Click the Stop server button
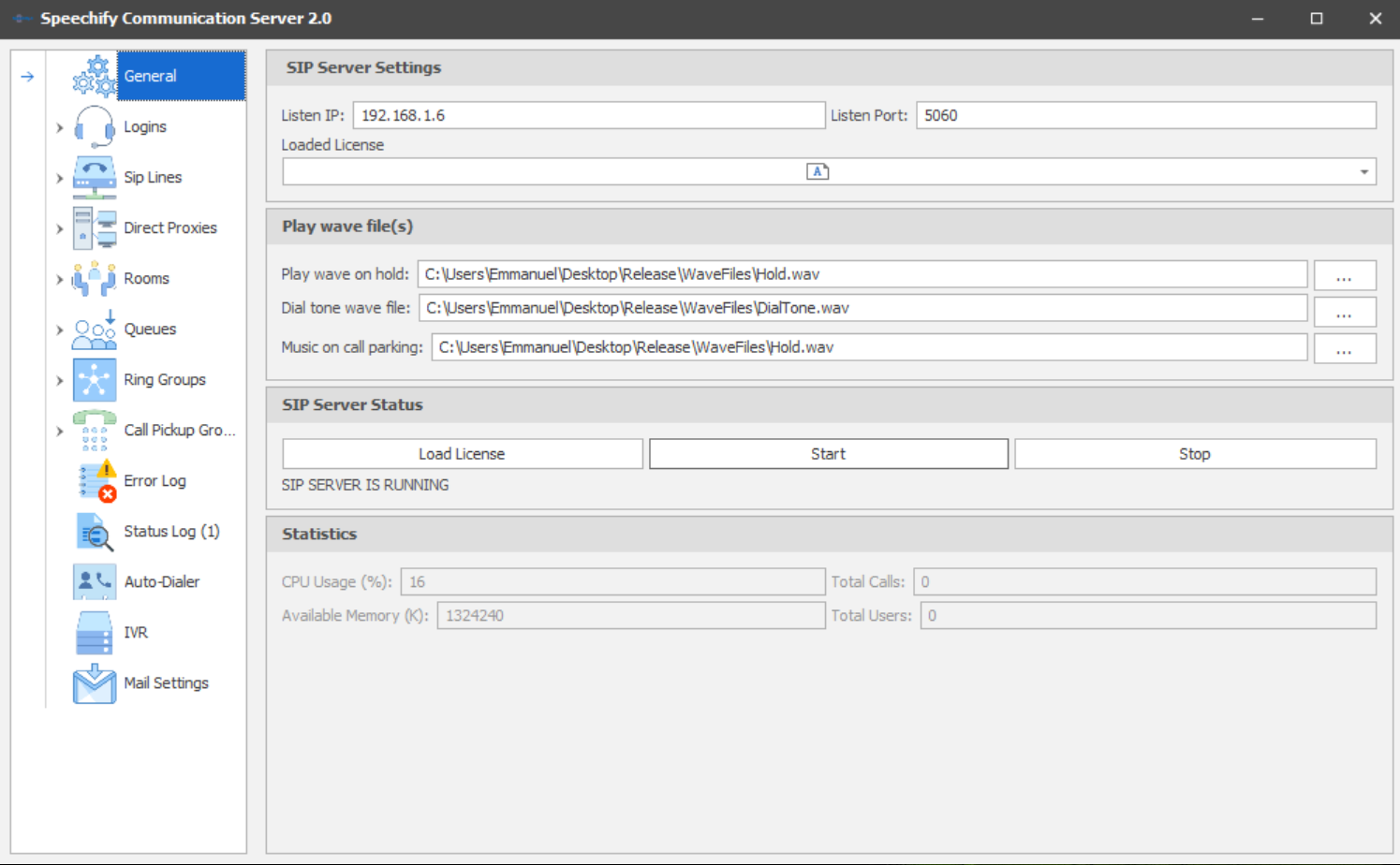Screen dimensions: 1400x865 1195,454
